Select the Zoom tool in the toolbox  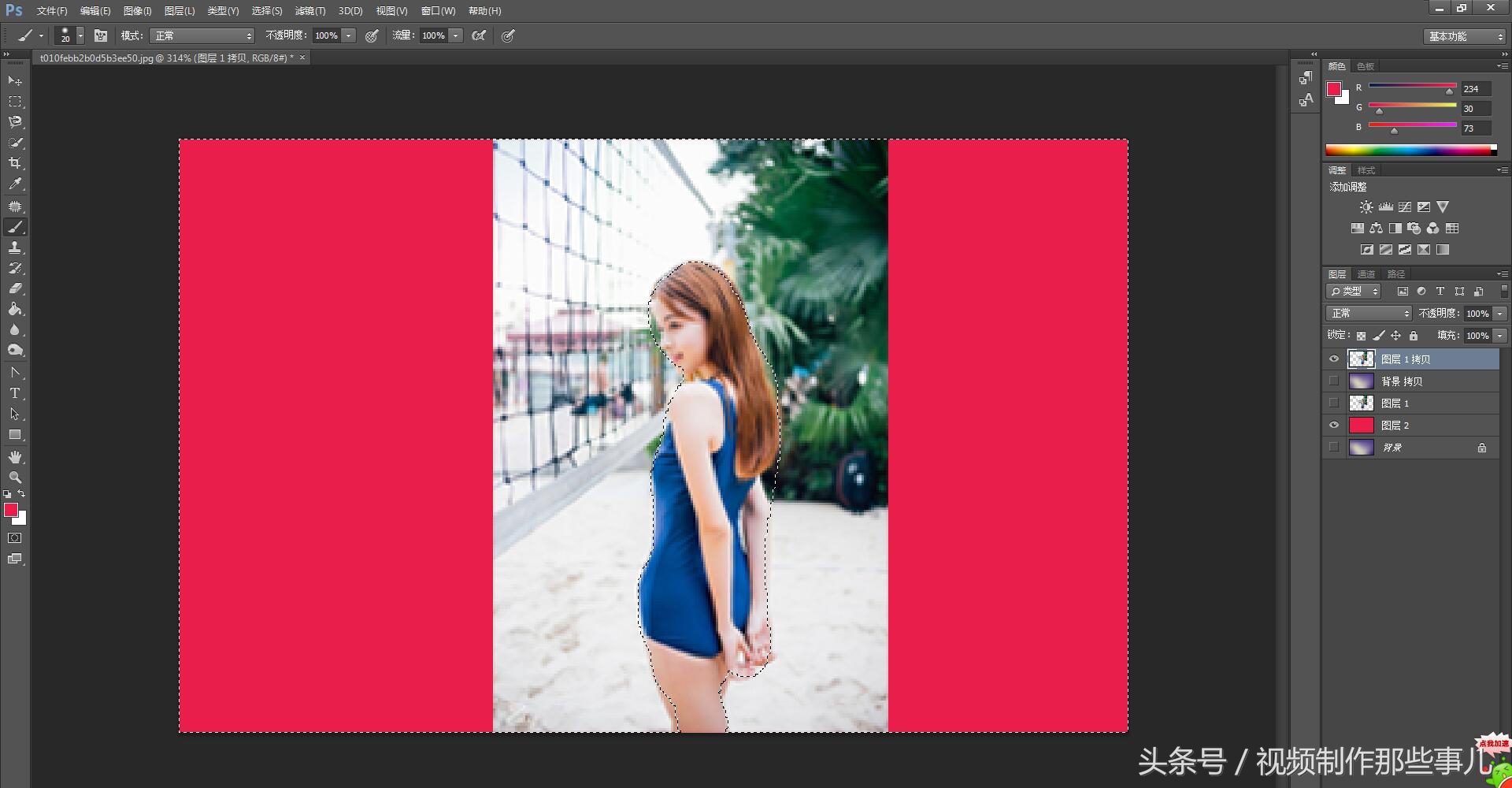point(15,478)
